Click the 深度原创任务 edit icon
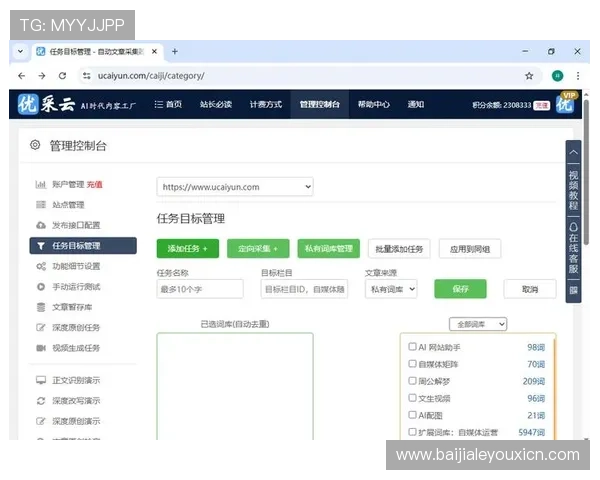This screenshot has width=600, height=480. click(x=41, y=328)
